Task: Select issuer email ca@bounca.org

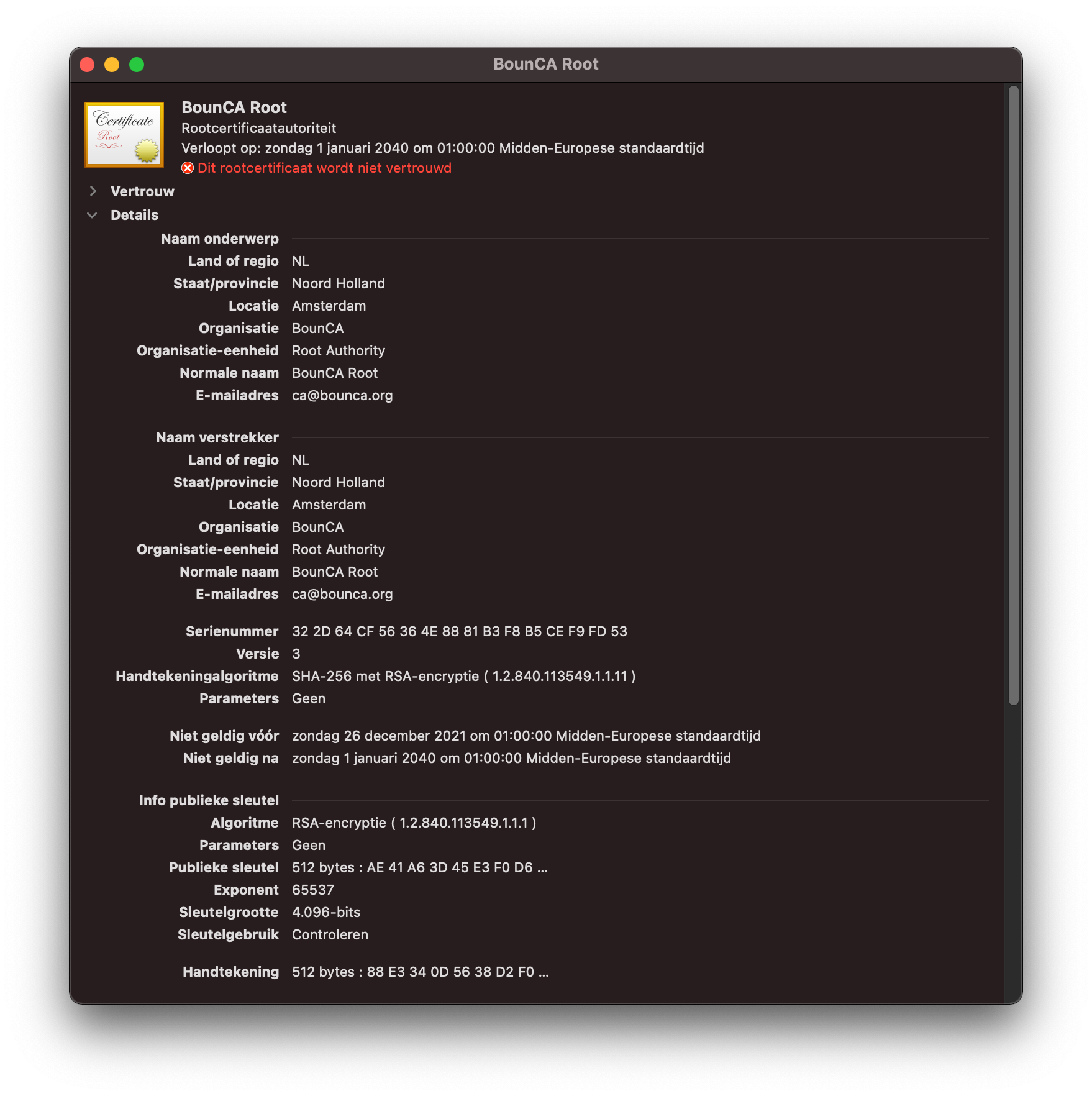Action: point(342,594)
